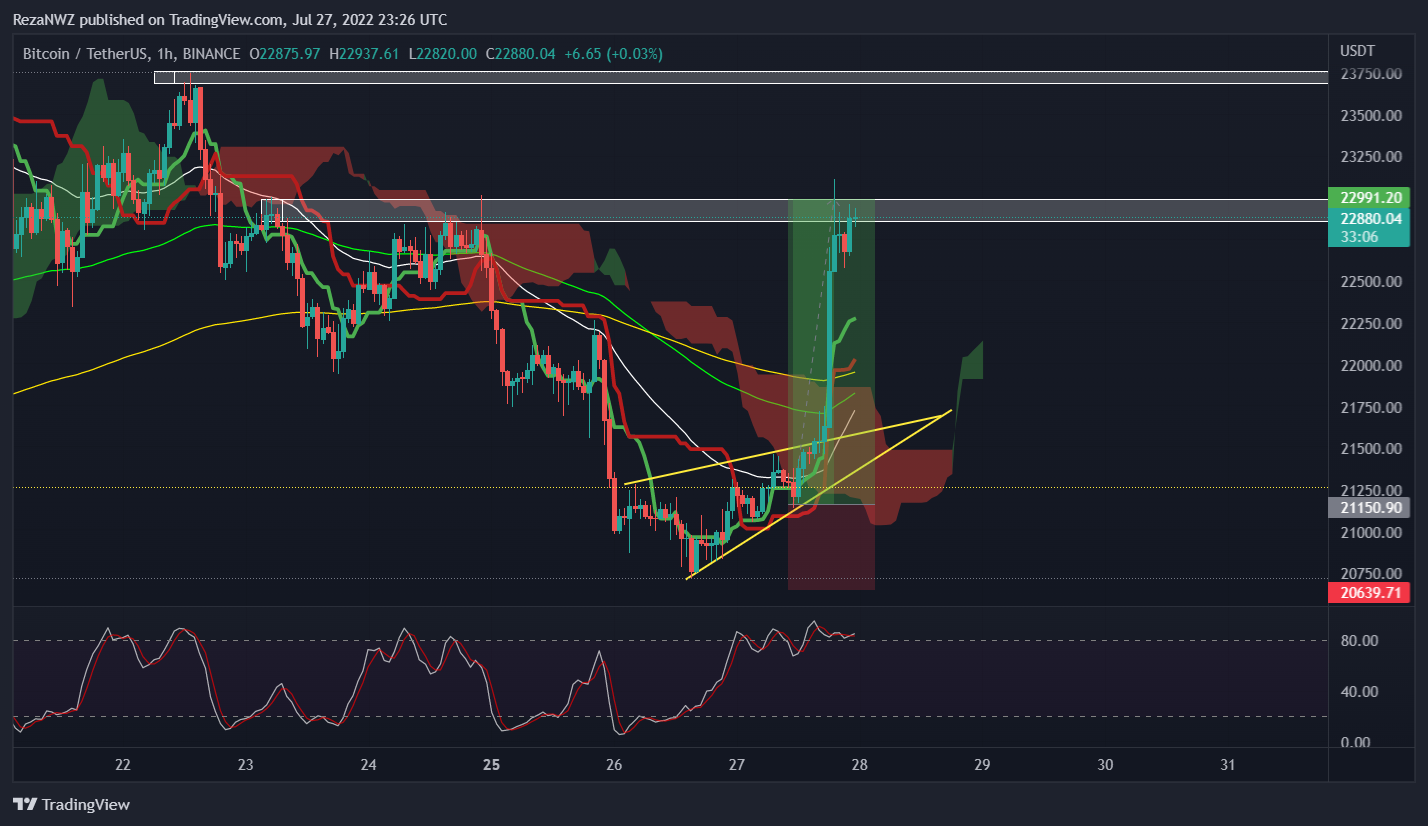The height and width of the screenshot is (826, 1428).
Task: Click the current price label 22880.04
Action: (x=1368, y=218)
